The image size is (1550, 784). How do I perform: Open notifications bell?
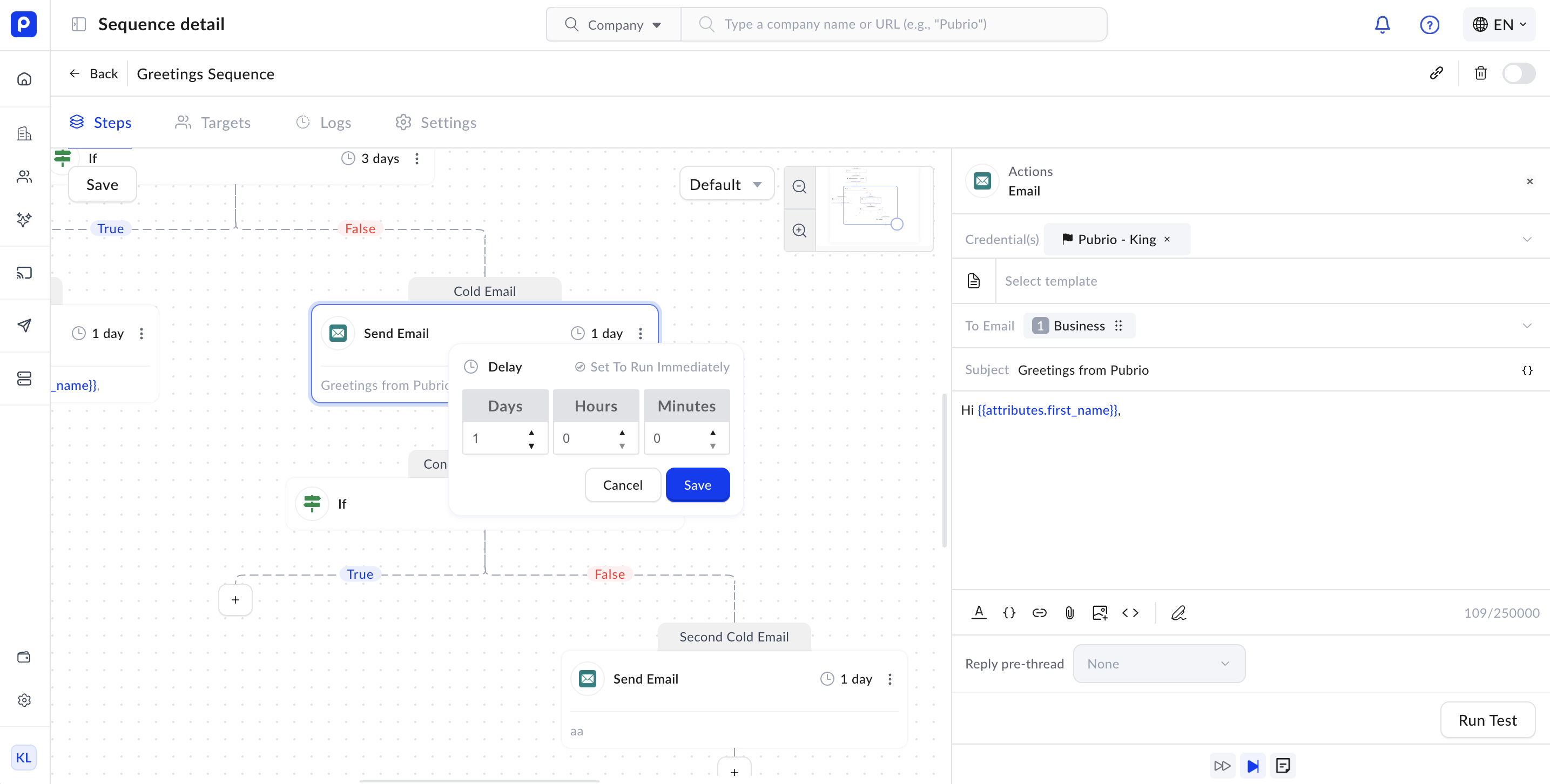(x=1382, y=25)
